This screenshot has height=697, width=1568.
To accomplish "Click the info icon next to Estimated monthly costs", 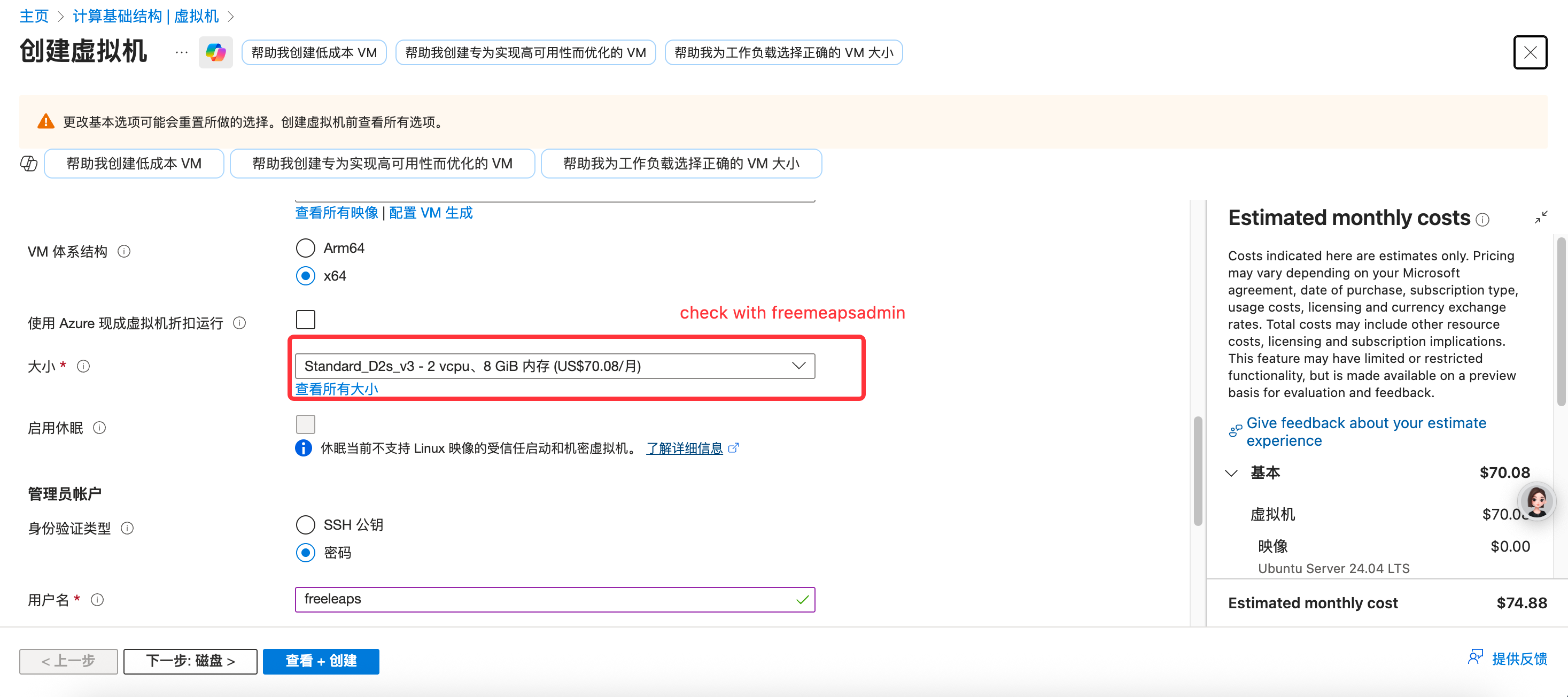I will coord(1483,220).
